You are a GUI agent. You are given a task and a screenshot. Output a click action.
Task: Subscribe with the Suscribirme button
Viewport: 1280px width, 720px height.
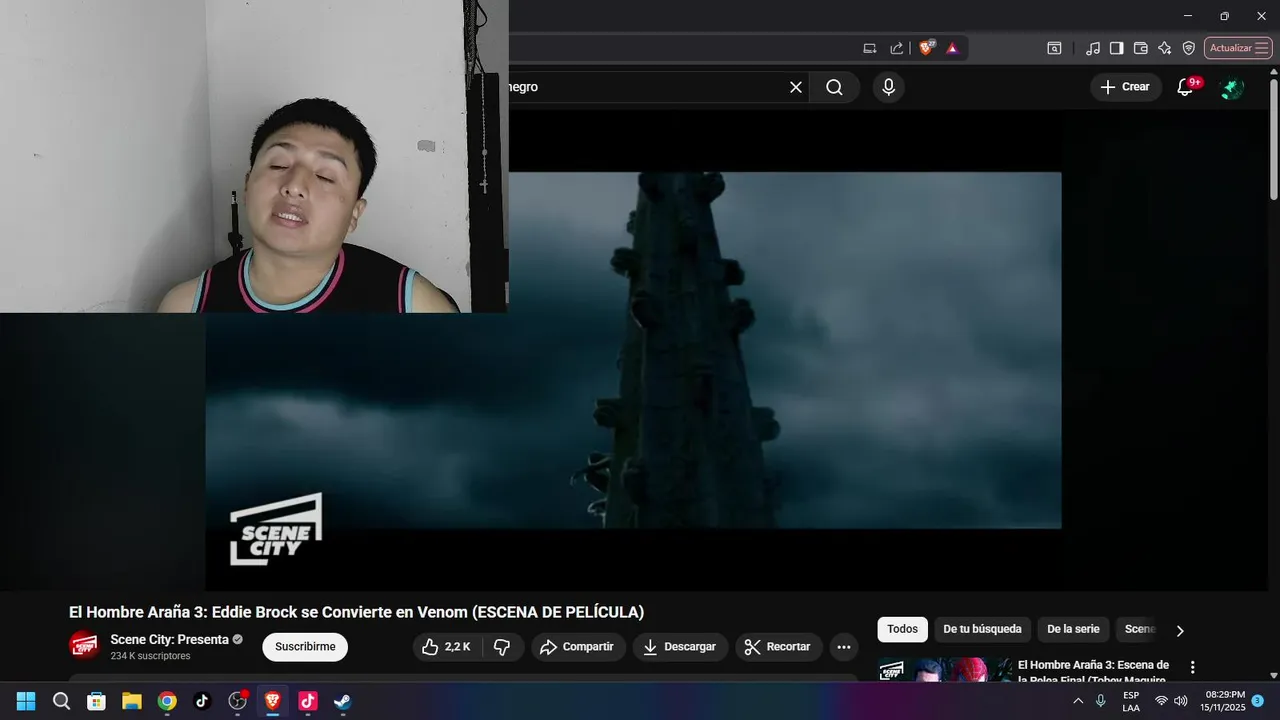305,647
